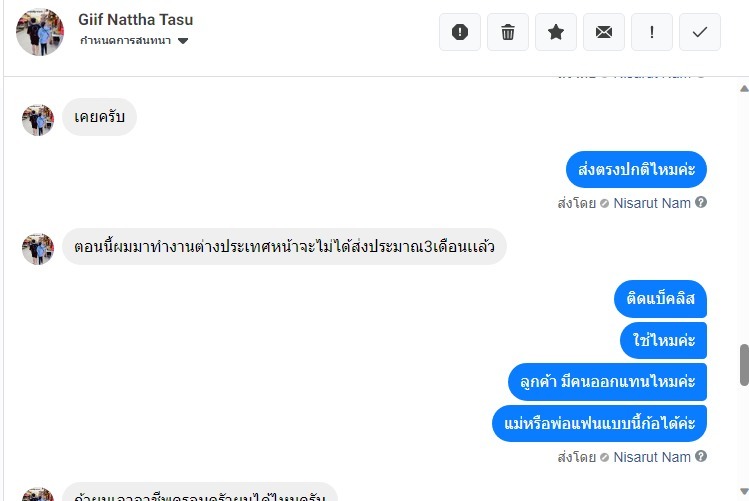Expand the กำหนดการสนทนา dropdown arrow
The height and width of the screenshot is (501, 749).
183,41
